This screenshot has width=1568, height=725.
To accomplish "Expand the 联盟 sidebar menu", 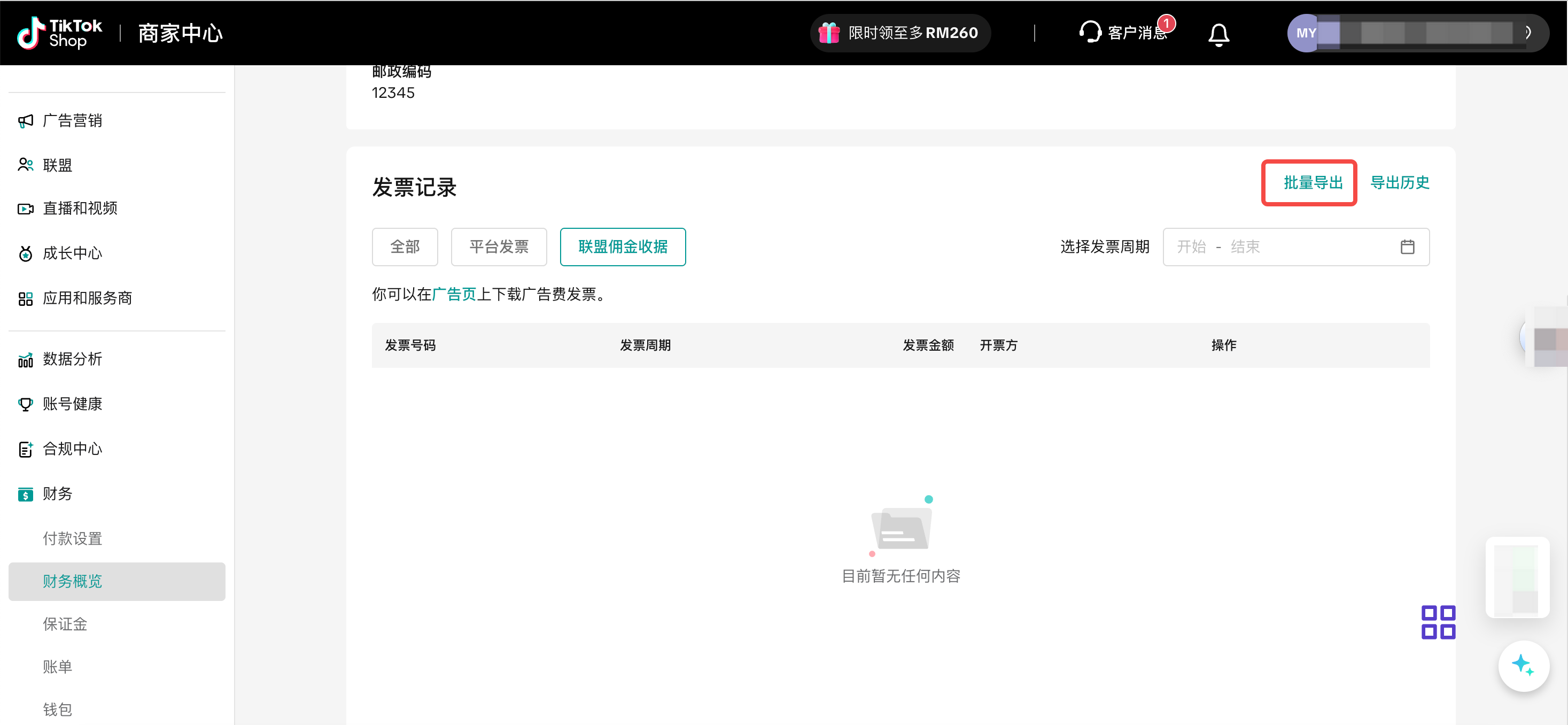I will coord(57,165).
